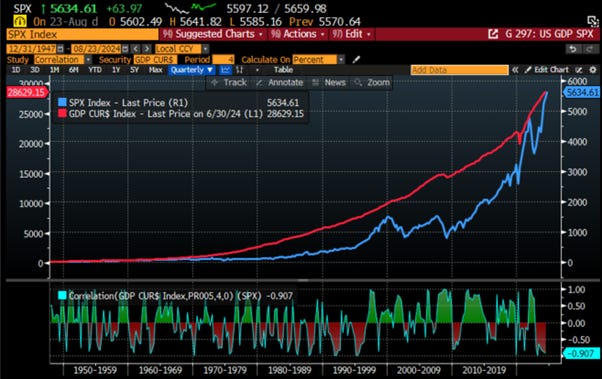Click the Period value field
Viewport: 602px width, 379px height.
[223, 60]
